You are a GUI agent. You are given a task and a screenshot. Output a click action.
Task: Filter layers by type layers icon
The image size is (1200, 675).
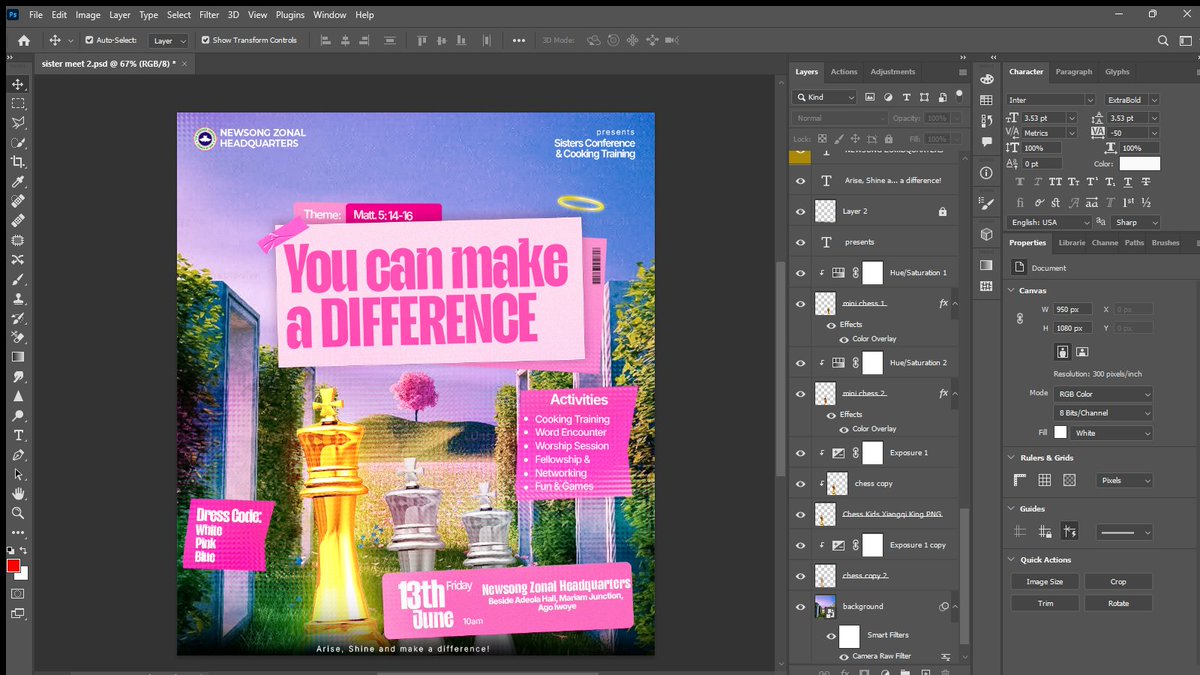(906, 97)
